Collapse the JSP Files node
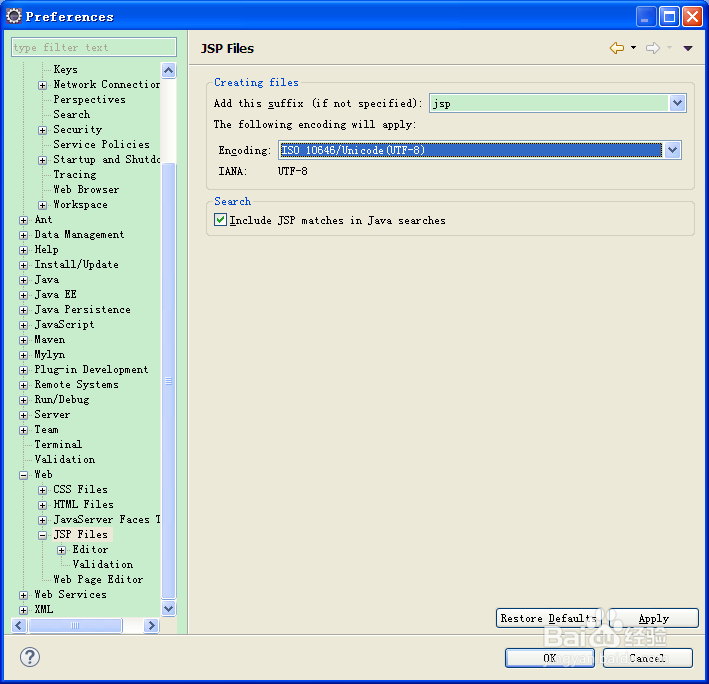 tap(43, 535)
